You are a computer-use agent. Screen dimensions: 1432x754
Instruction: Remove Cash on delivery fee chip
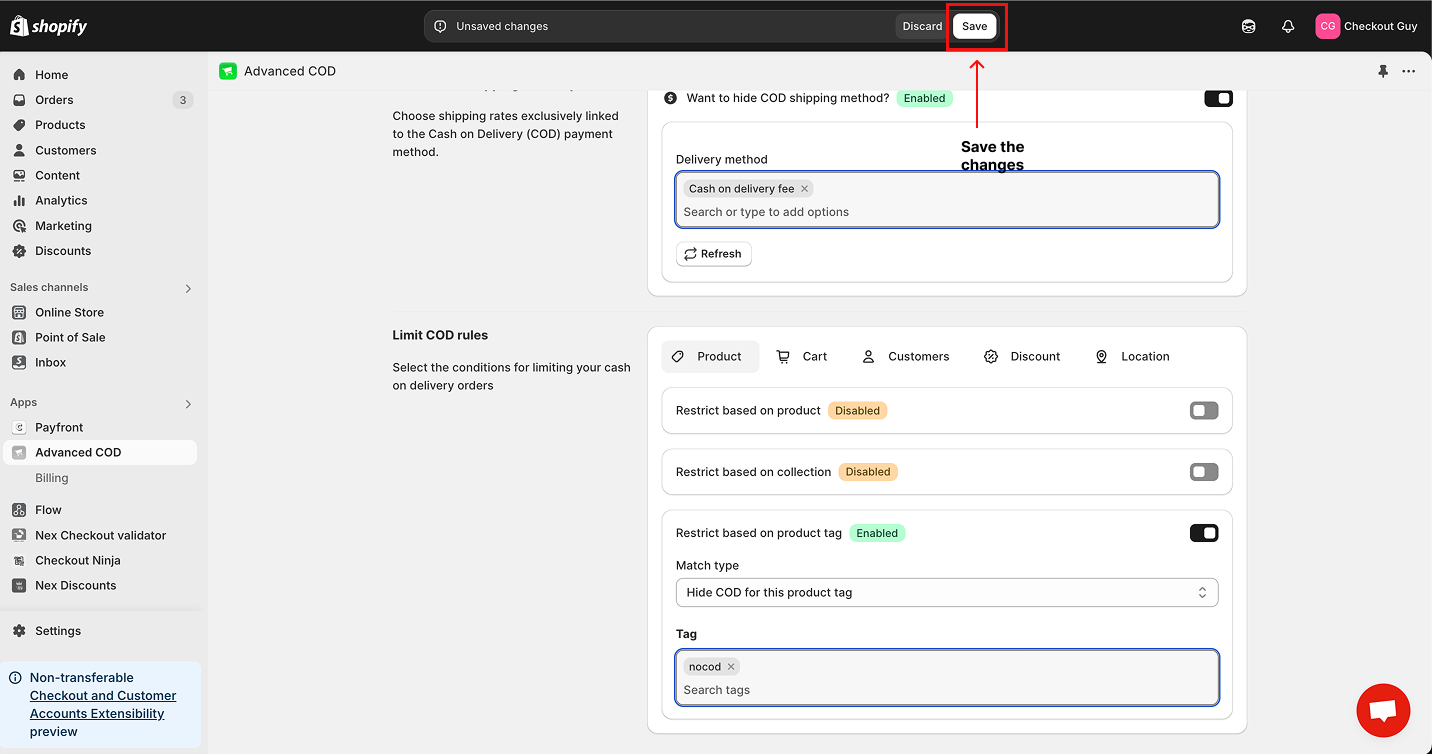[804, 189]
